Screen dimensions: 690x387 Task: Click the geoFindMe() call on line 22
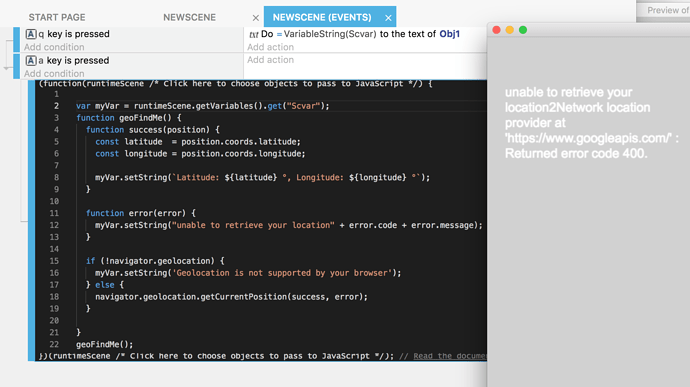pyautogui.click(x=104, y=344)
